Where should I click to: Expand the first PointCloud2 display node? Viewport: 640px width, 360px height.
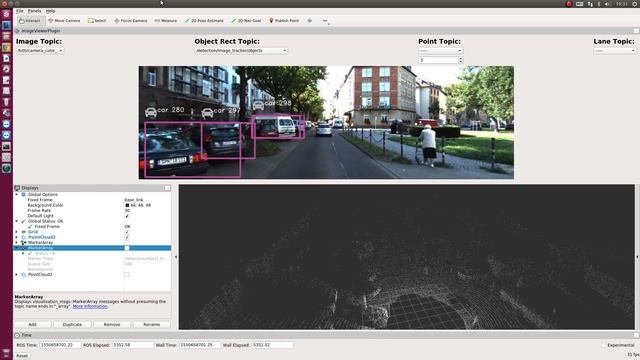pos(17,237)
